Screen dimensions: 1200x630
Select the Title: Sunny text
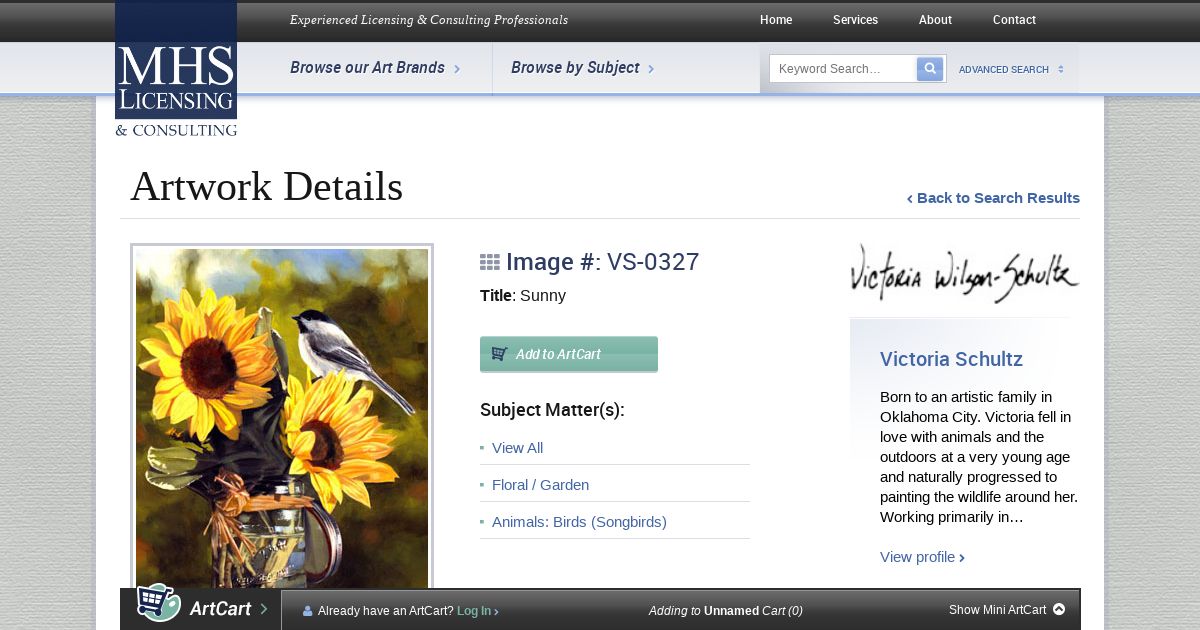[x=523, y=296]
